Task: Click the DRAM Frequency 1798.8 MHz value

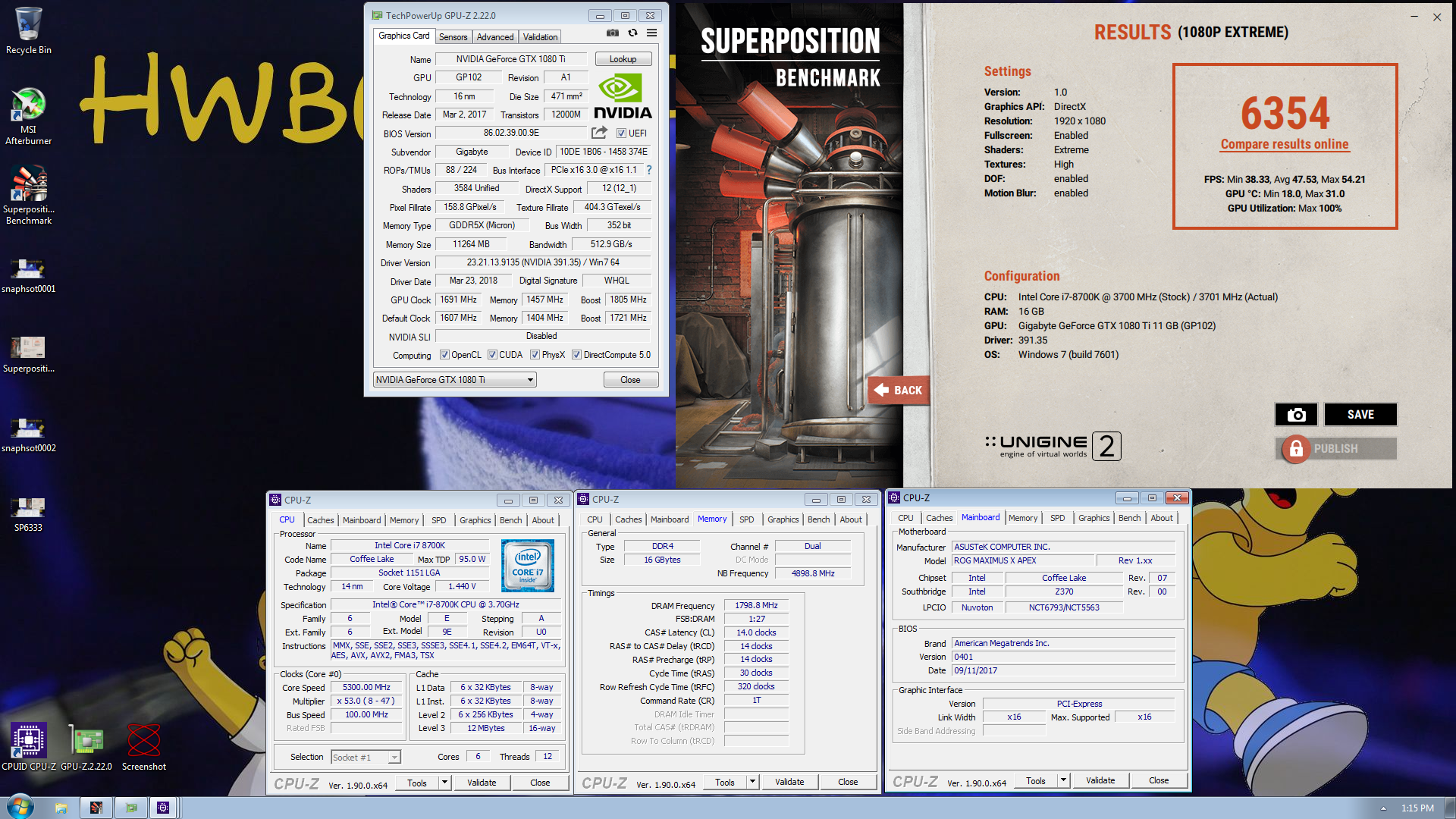Action: pyautogui.click(x=756, y=605)
